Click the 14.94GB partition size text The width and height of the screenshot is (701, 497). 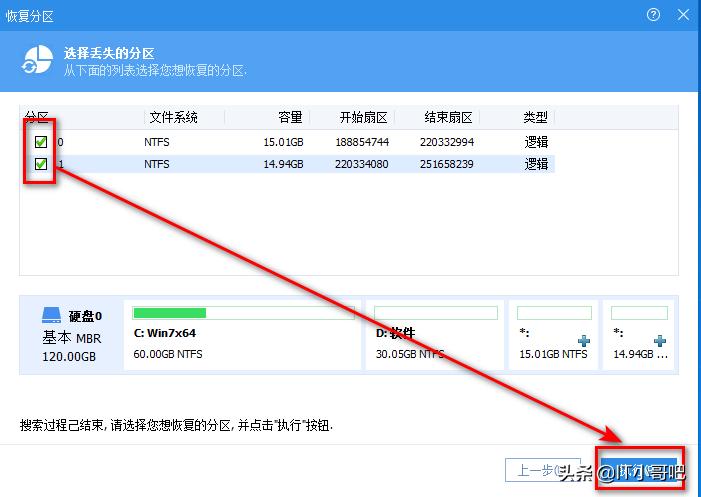[641, 354]
